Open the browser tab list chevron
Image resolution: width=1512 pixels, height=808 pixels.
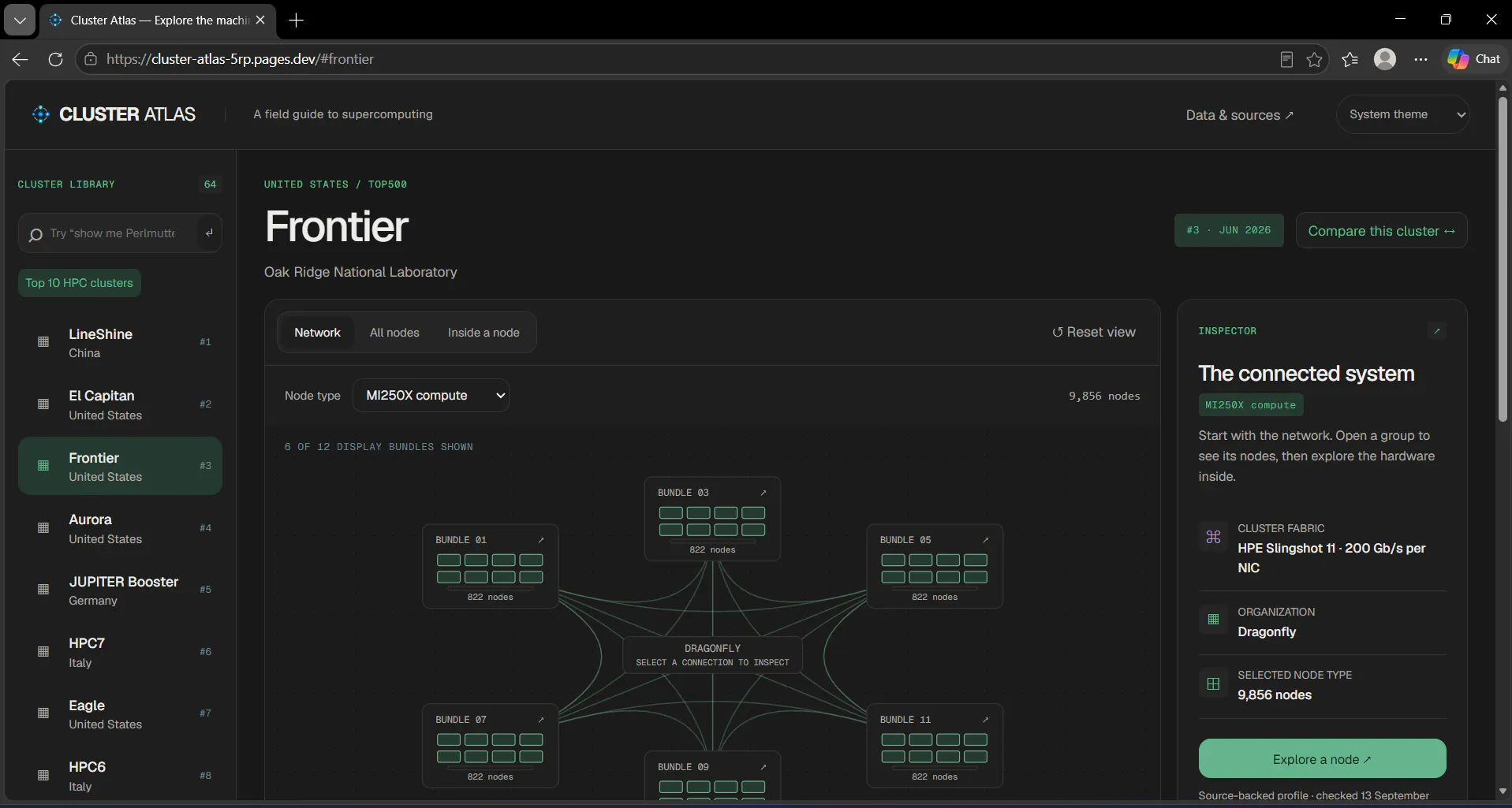[x=20, y=20]
